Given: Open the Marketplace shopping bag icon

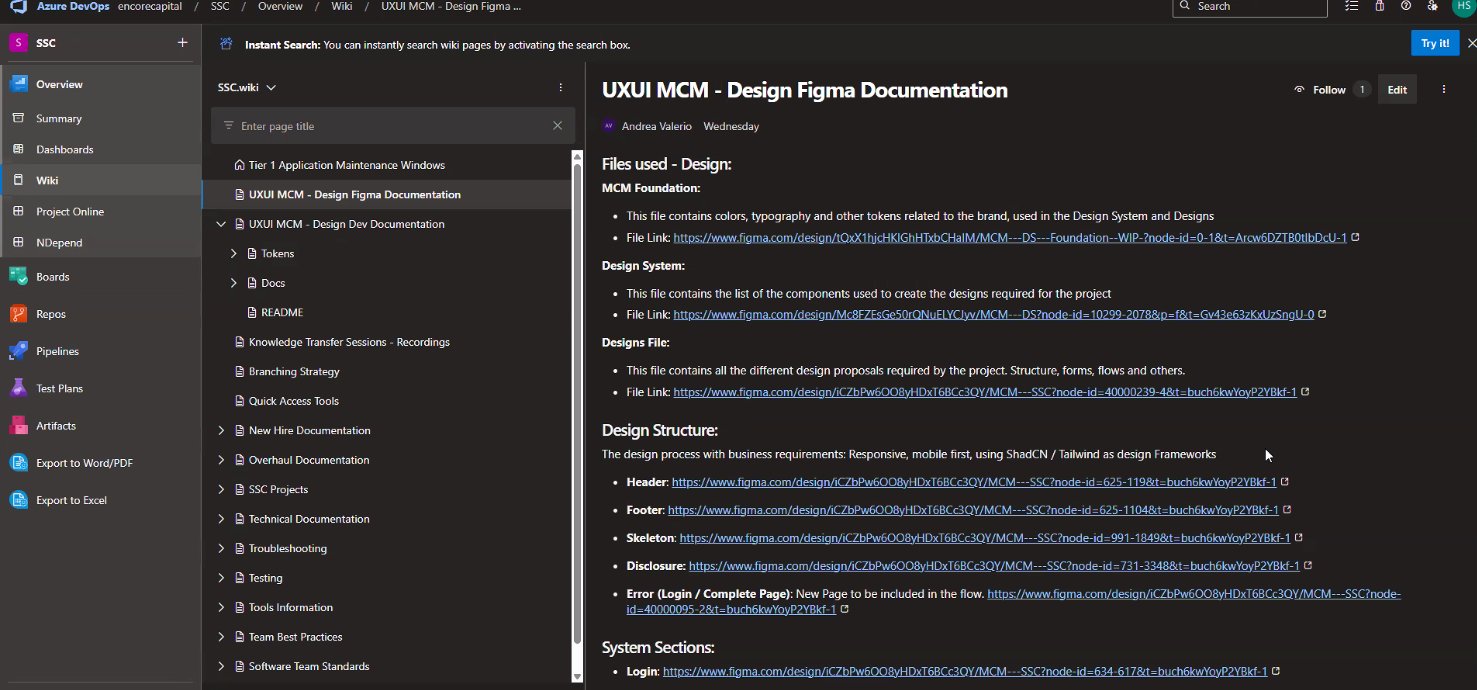Looking at the screenshot, I should (1380, 7).
